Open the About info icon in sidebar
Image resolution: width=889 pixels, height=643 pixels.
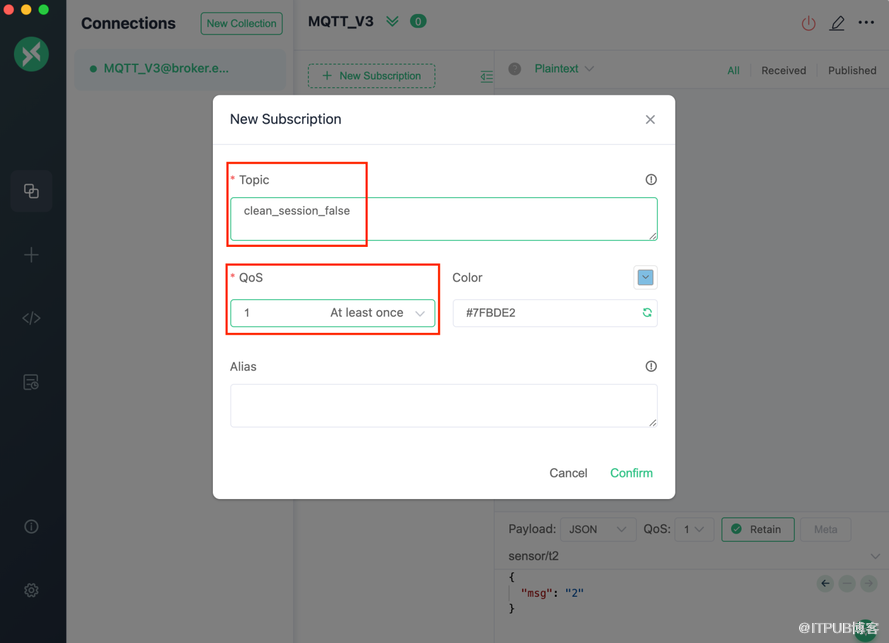point(31,526)
